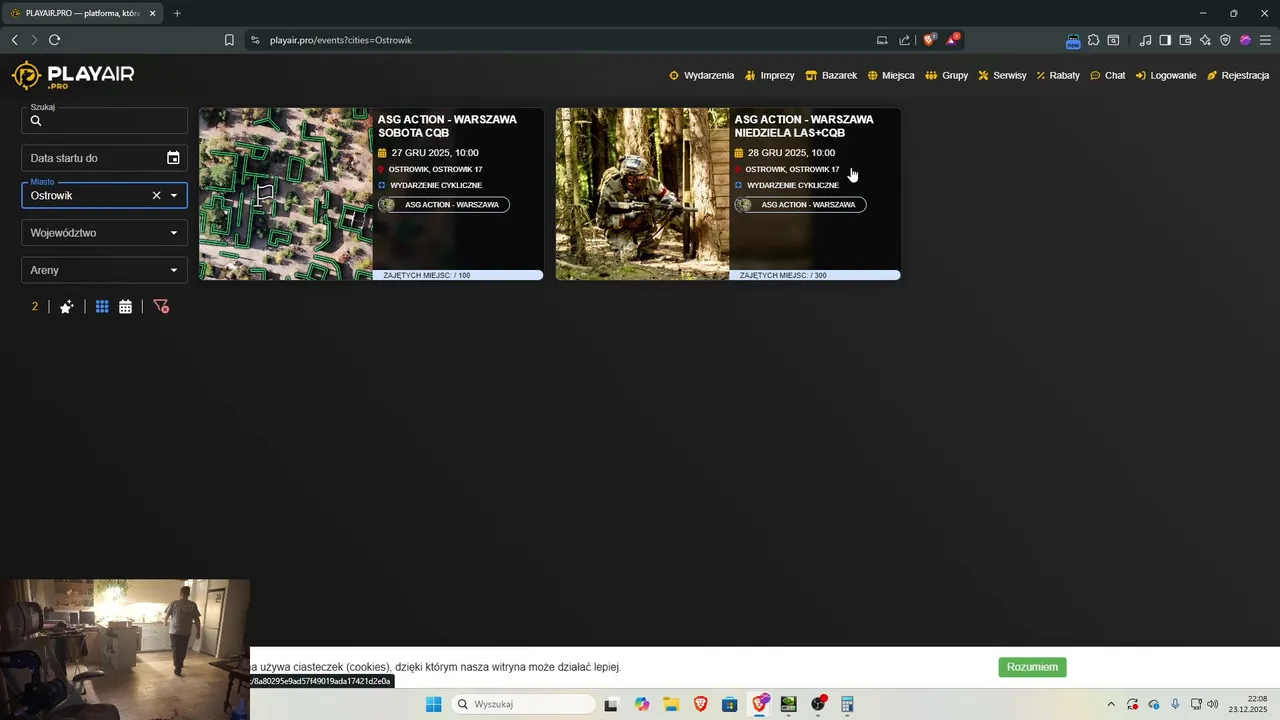Click 'Wydarzenie cykliczne' on the Sobota CQB card

click(436, 186)
